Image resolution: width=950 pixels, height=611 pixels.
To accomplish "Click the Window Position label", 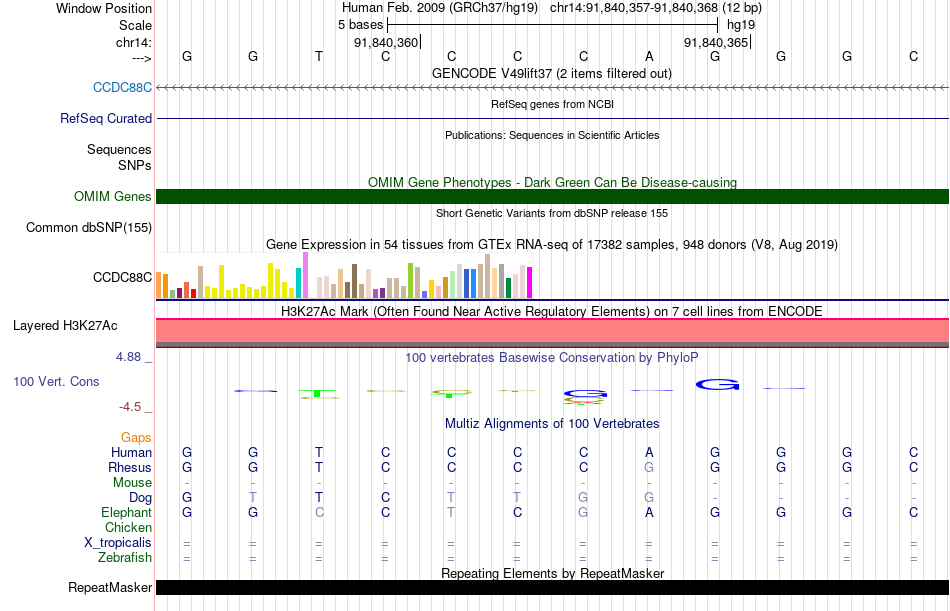I will tap(104, 8).
